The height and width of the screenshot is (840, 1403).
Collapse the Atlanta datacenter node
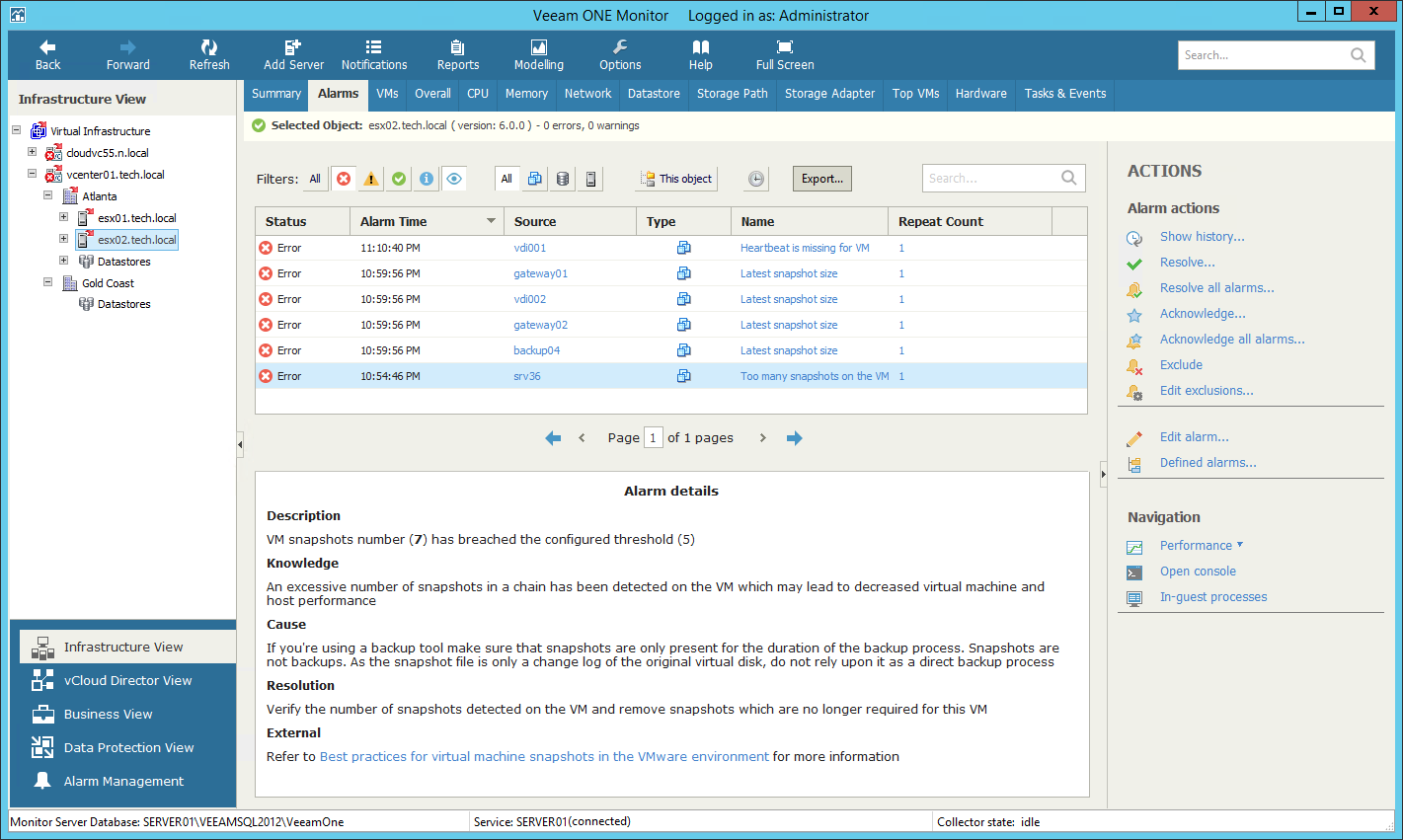click(x=47, y=195)
